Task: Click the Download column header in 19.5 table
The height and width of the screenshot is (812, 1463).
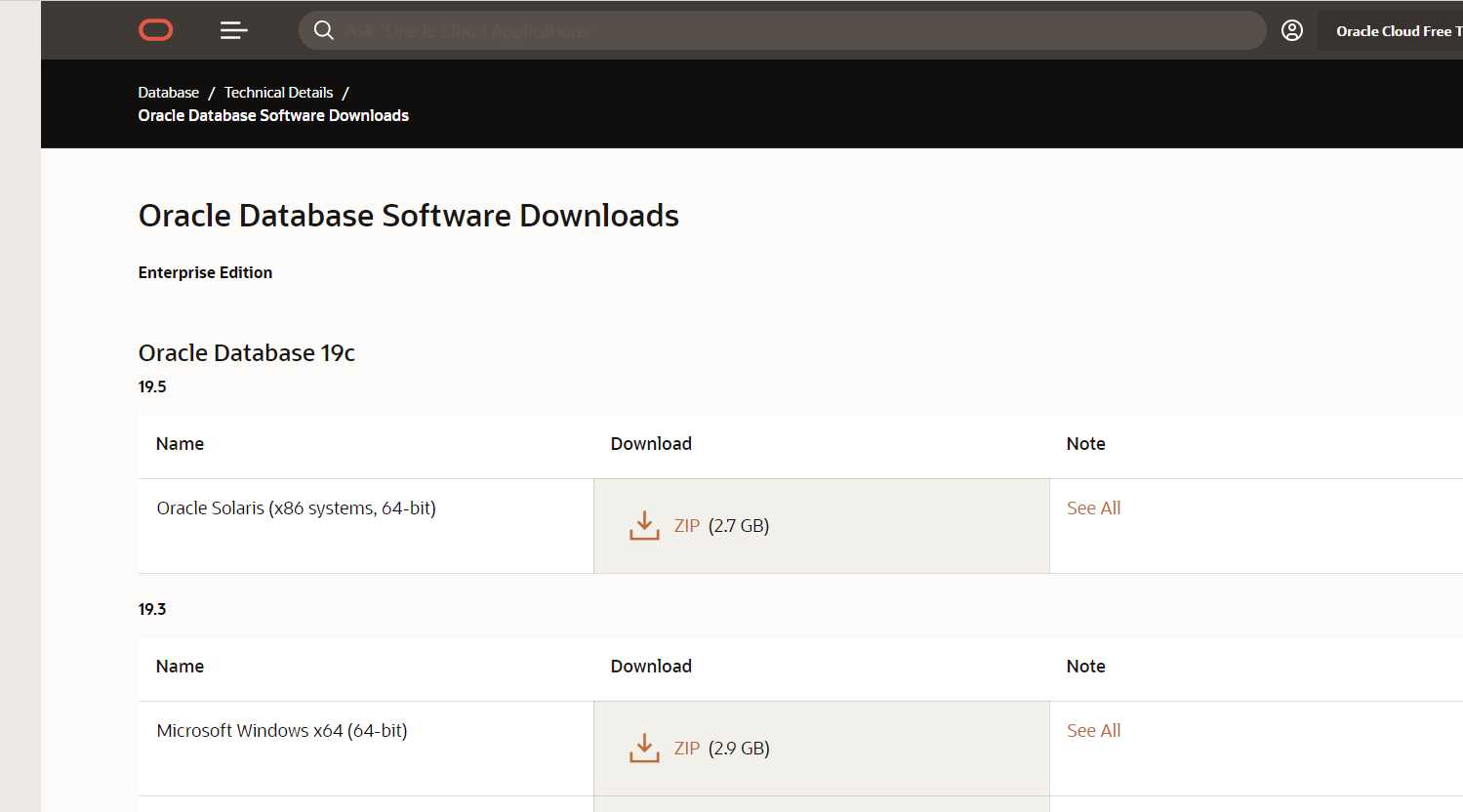Action: tap(651, 443)
